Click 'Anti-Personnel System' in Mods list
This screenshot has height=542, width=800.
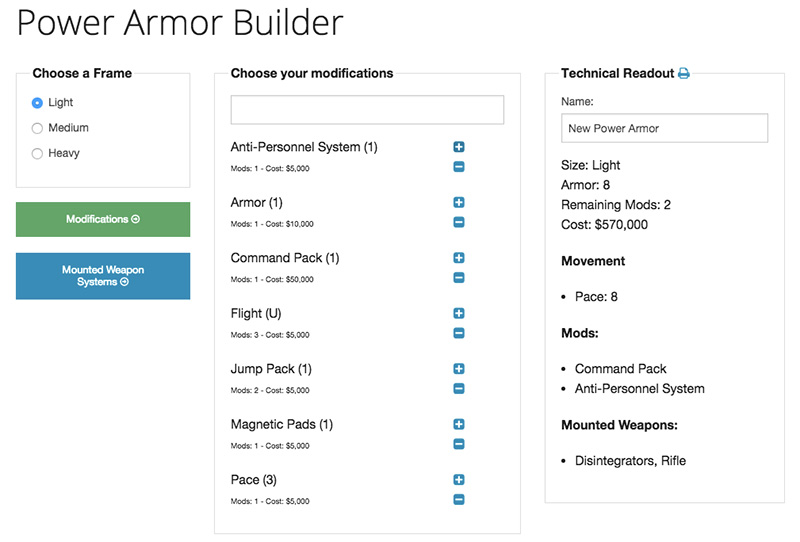[640, 389]
